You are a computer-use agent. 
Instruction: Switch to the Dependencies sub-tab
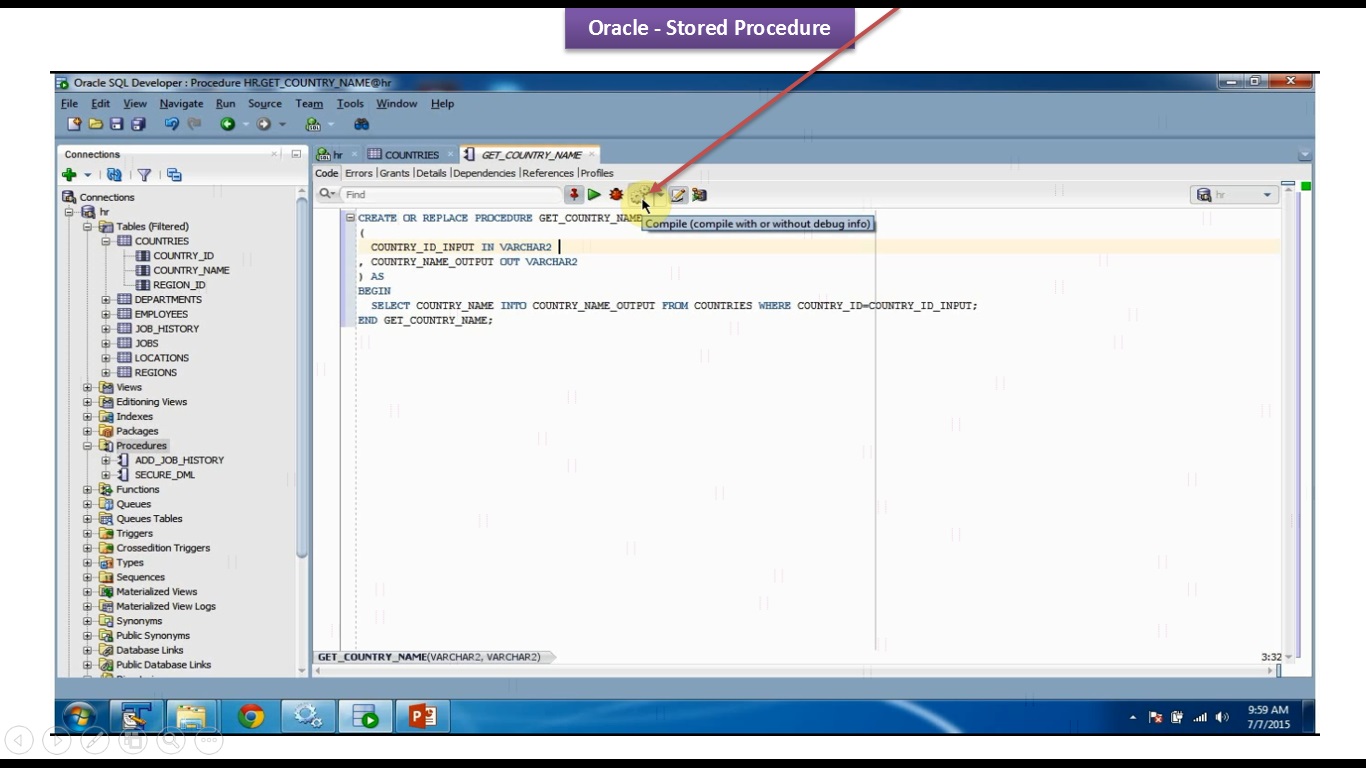click(x=484, y=173)
